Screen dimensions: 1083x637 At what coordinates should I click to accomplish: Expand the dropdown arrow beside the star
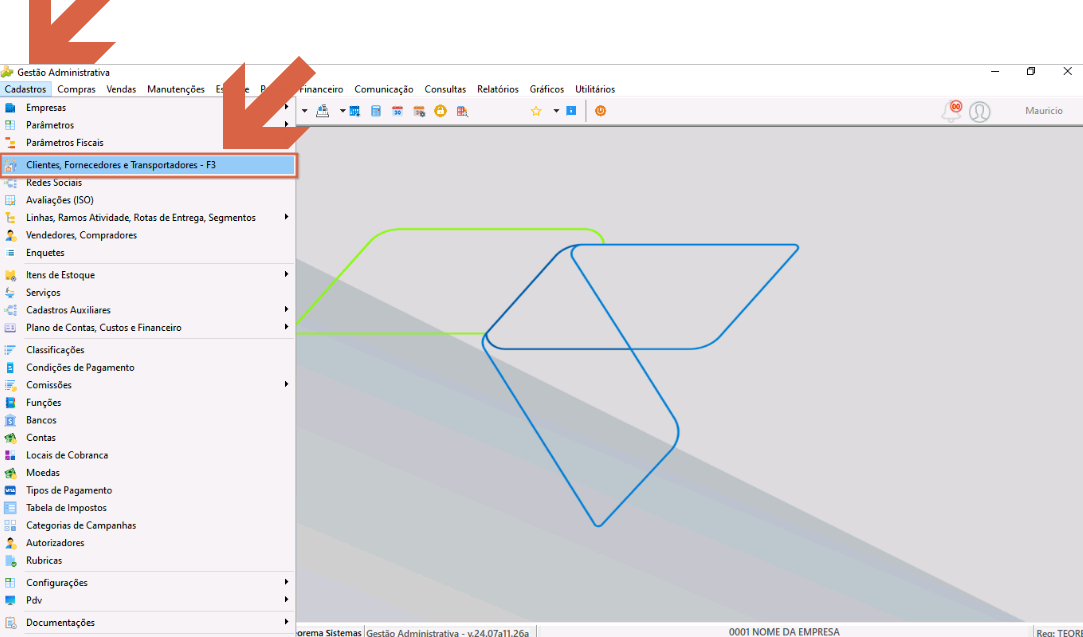tap(555, 111)
